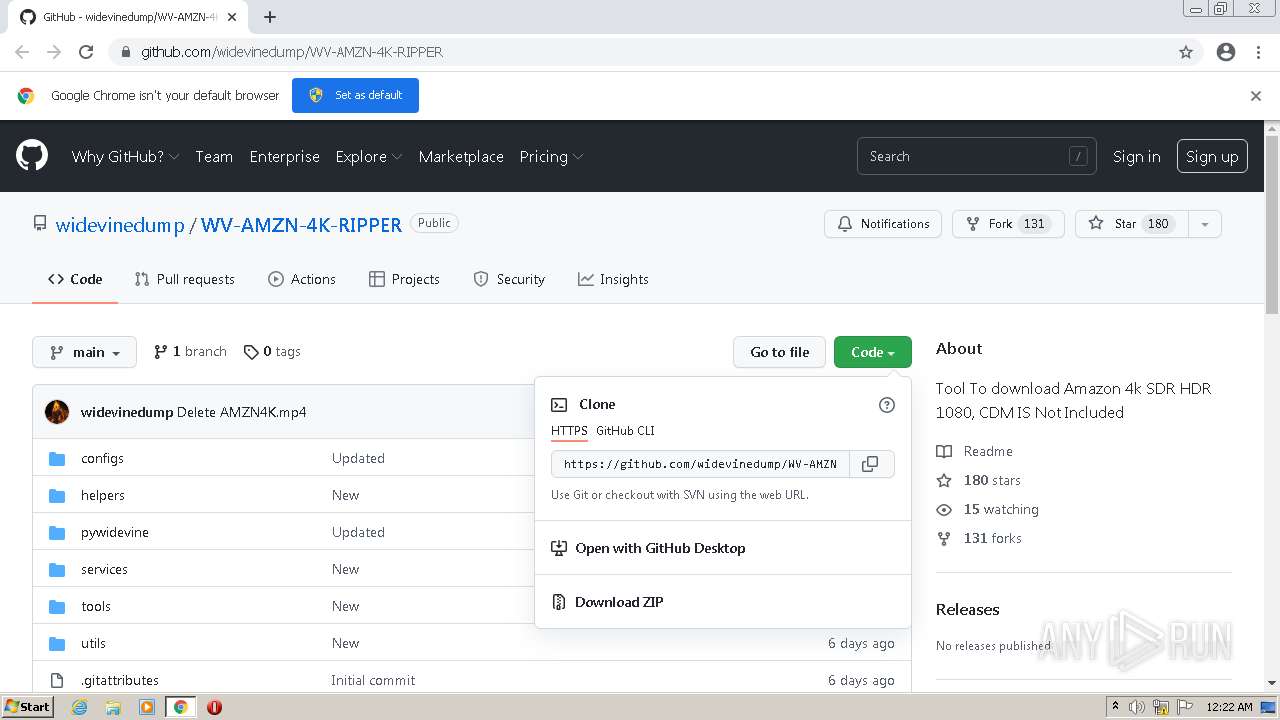Viewport: 1280px width, 720px height.
Task: Select the GitHub CLI clone tab
Action: click(625, 431)
